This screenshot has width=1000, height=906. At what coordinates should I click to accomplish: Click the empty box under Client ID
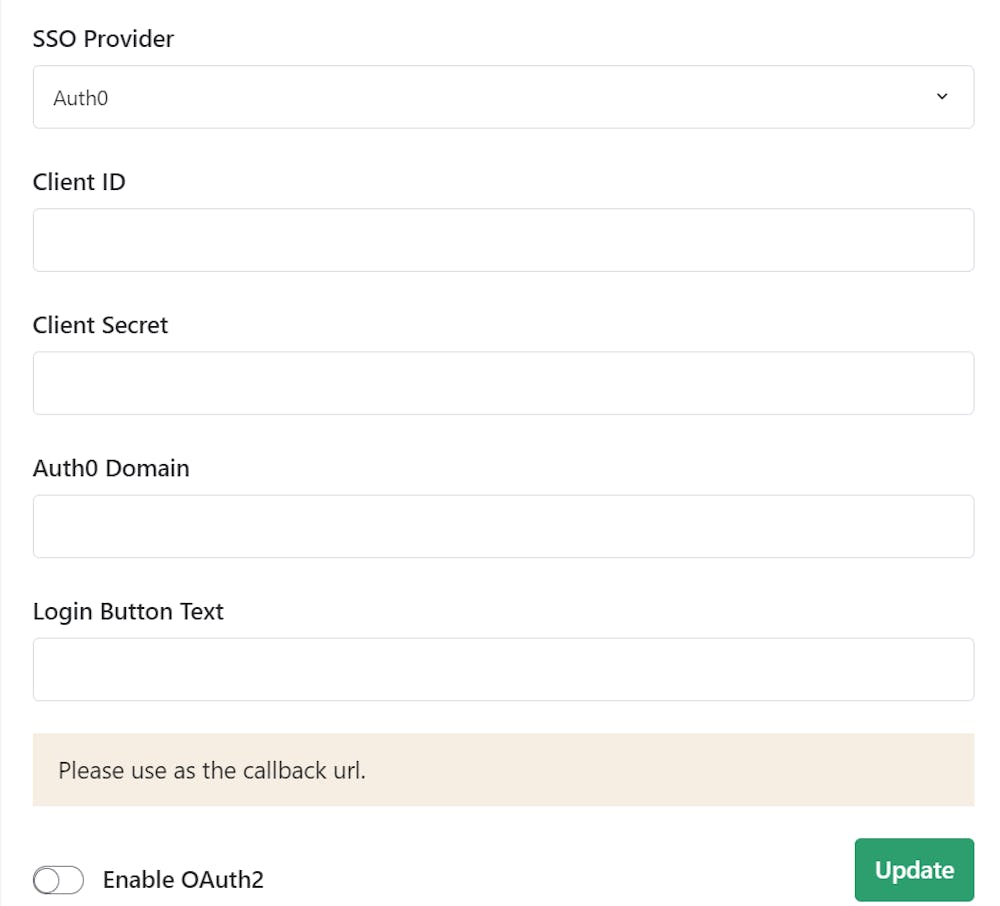(x=503, y=240)
